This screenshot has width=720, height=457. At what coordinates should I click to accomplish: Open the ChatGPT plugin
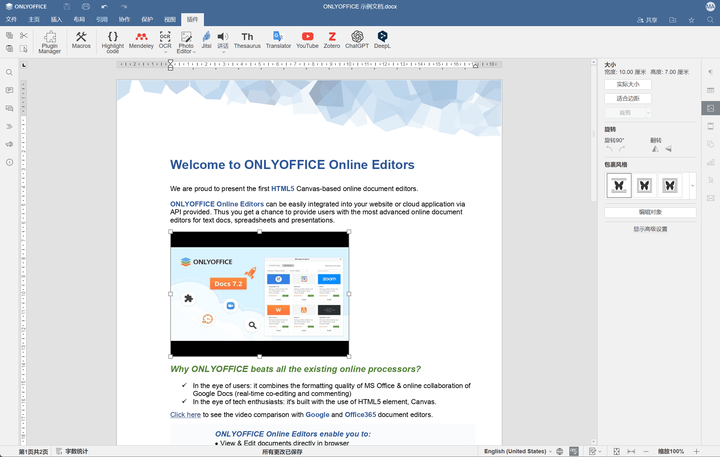(357, 40)
